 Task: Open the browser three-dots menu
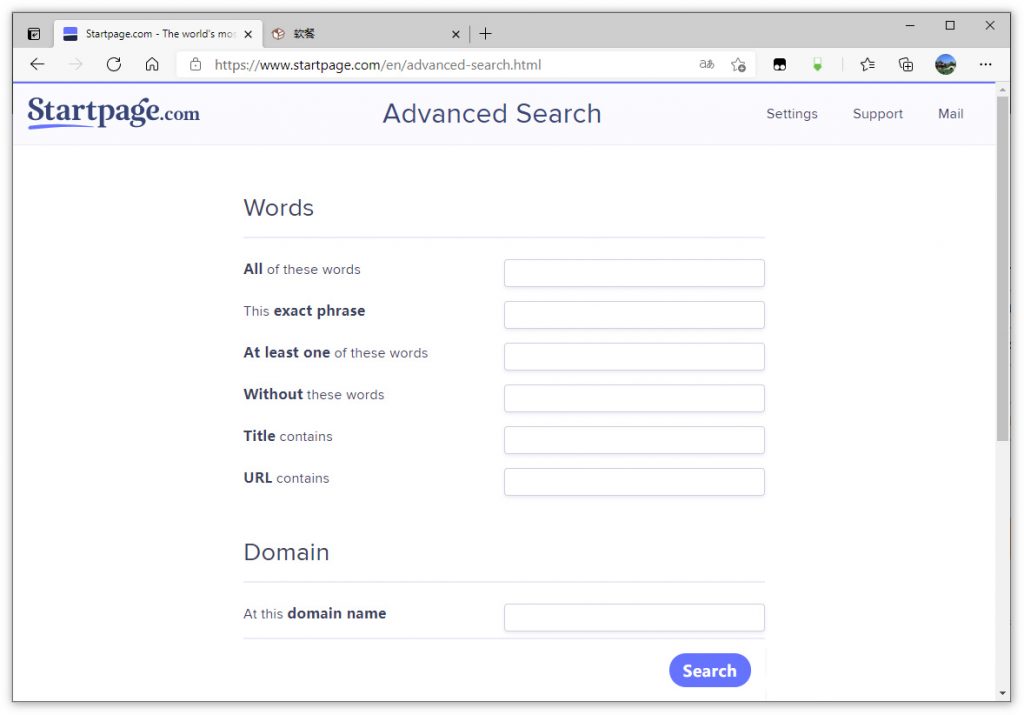[985, 64]
